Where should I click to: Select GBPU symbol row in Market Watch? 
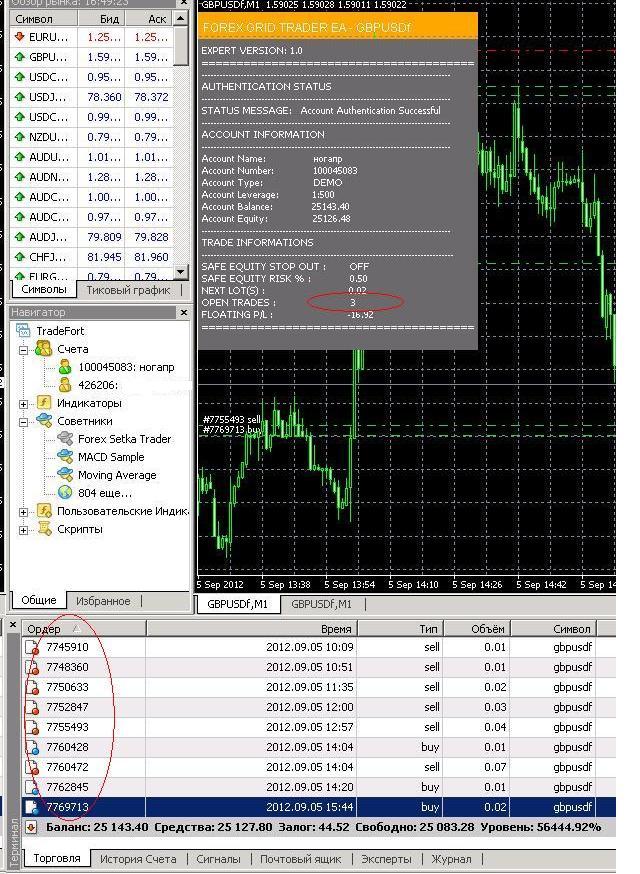(x=92, y=57)
